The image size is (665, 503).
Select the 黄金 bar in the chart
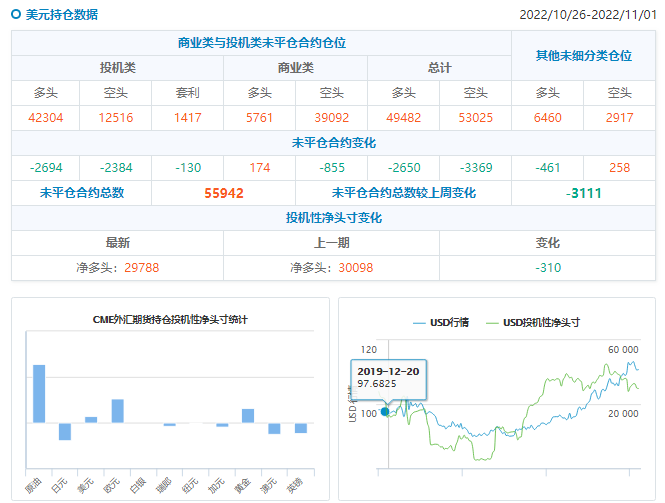248,415
